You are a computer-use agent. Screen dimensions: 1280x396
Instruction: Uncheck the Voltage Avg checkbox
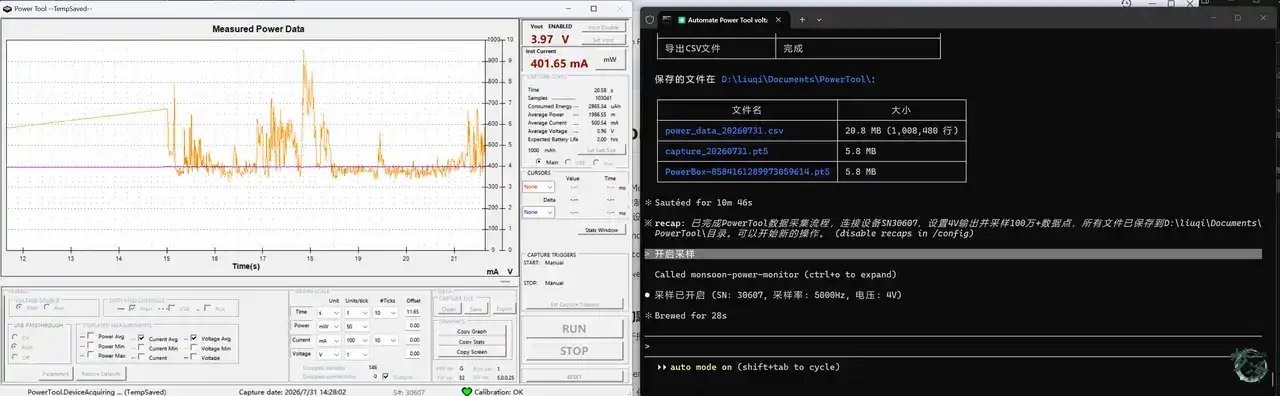pos(193,338)
